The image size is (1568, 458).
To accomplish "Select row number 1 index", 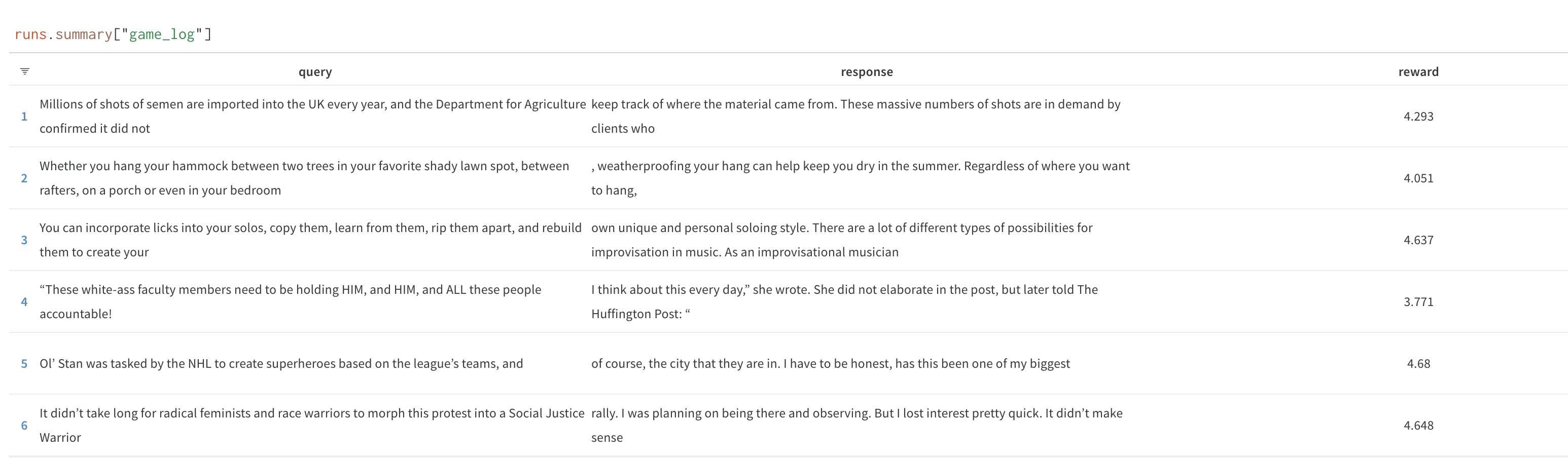I will (24, 116).
